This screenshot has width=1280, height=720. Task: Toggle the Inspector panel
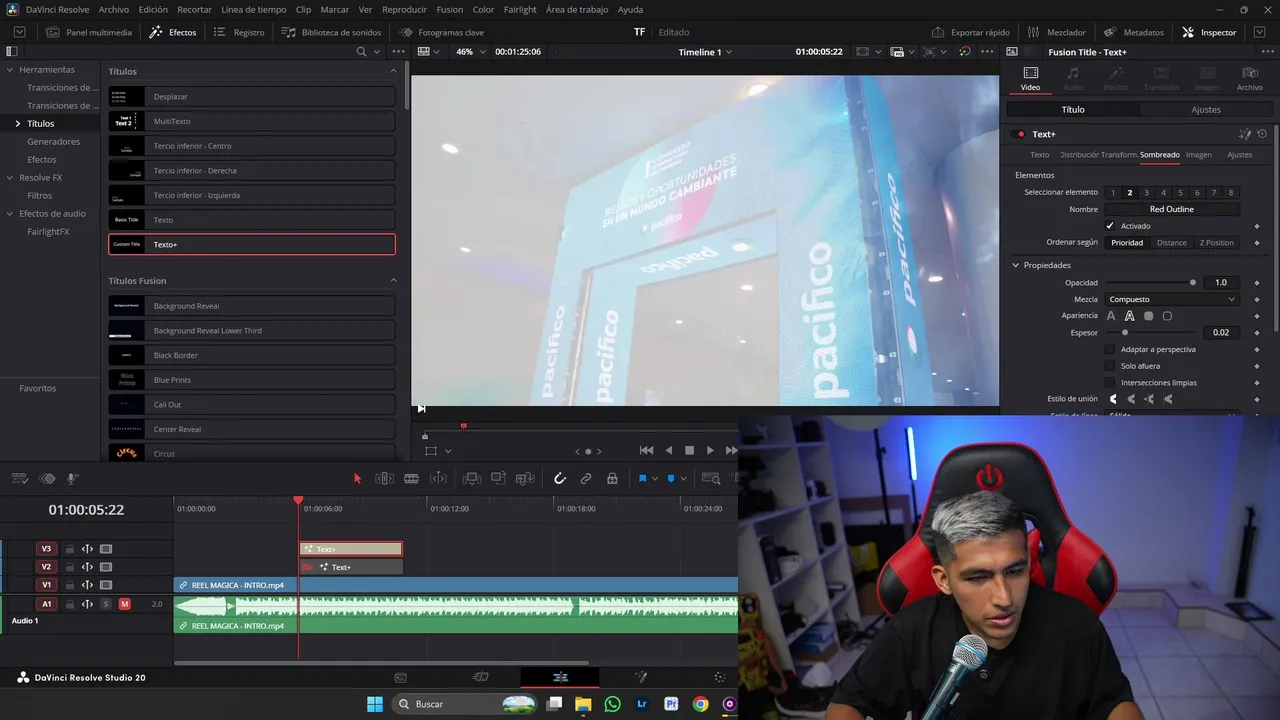[x=1209, y=32]
